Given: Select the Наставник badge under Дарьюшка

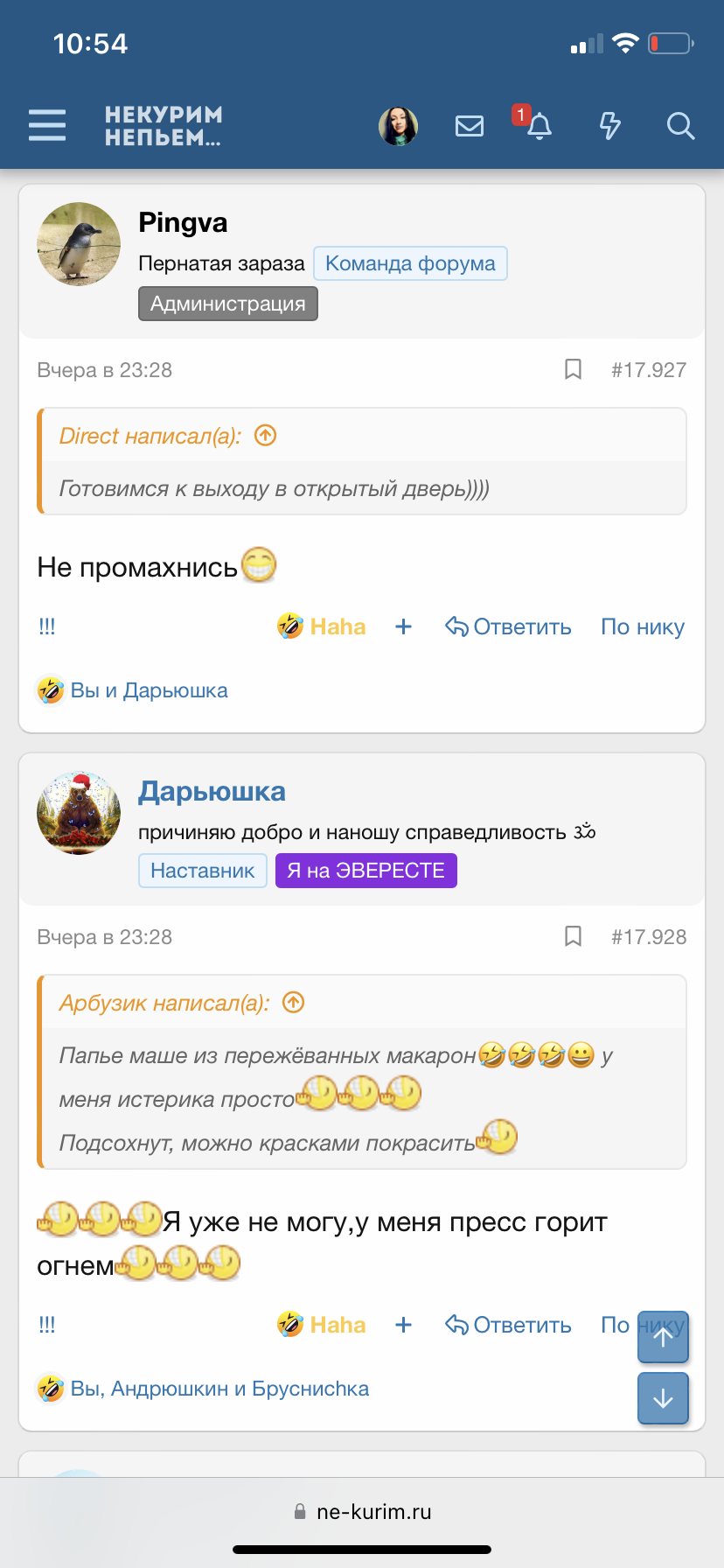Looking at the screenshot, I should (x=202, y=870).
